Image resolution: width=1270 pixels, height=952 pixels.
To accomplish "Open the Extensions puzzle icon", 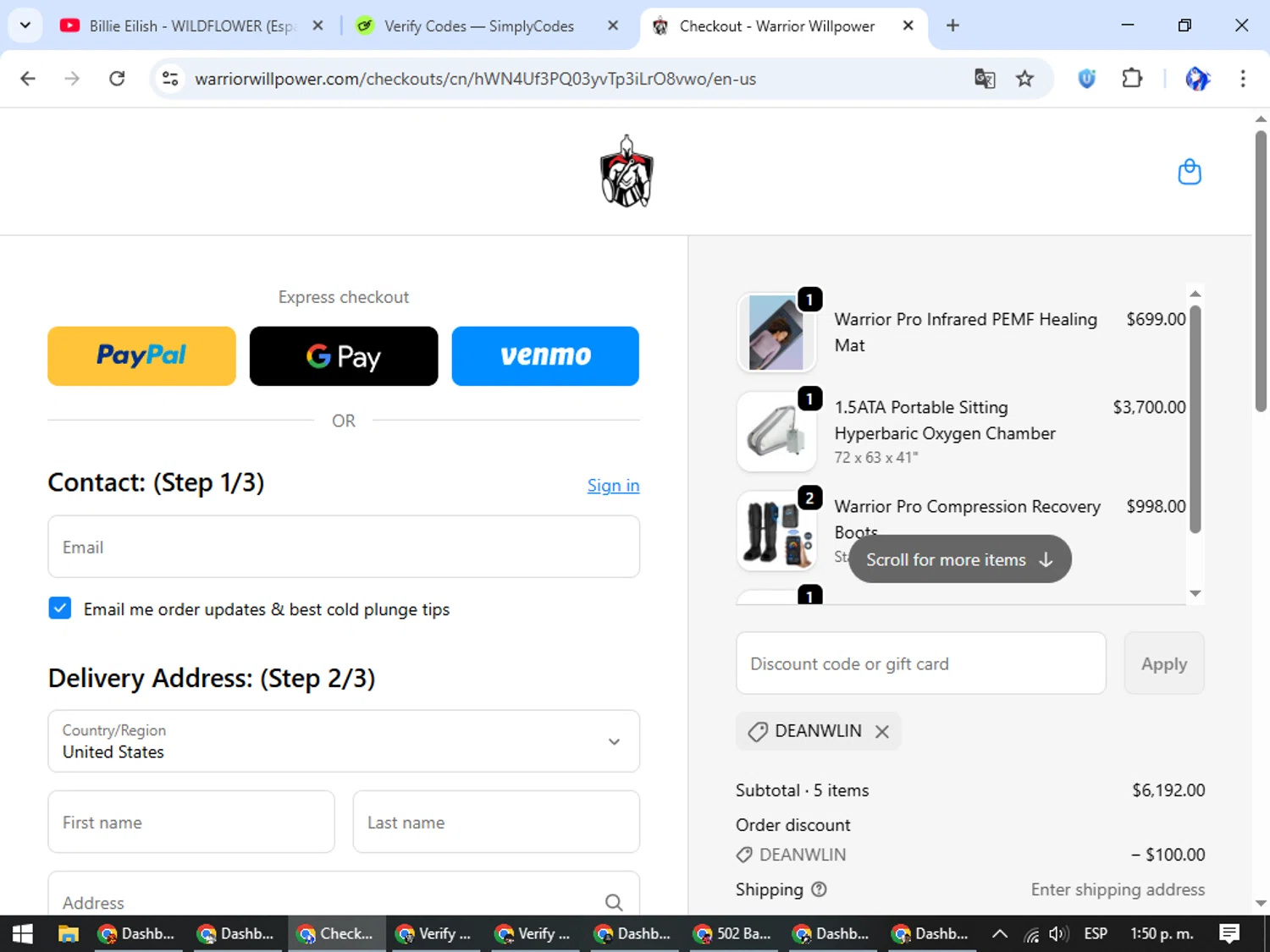I will pos(1132,79).
